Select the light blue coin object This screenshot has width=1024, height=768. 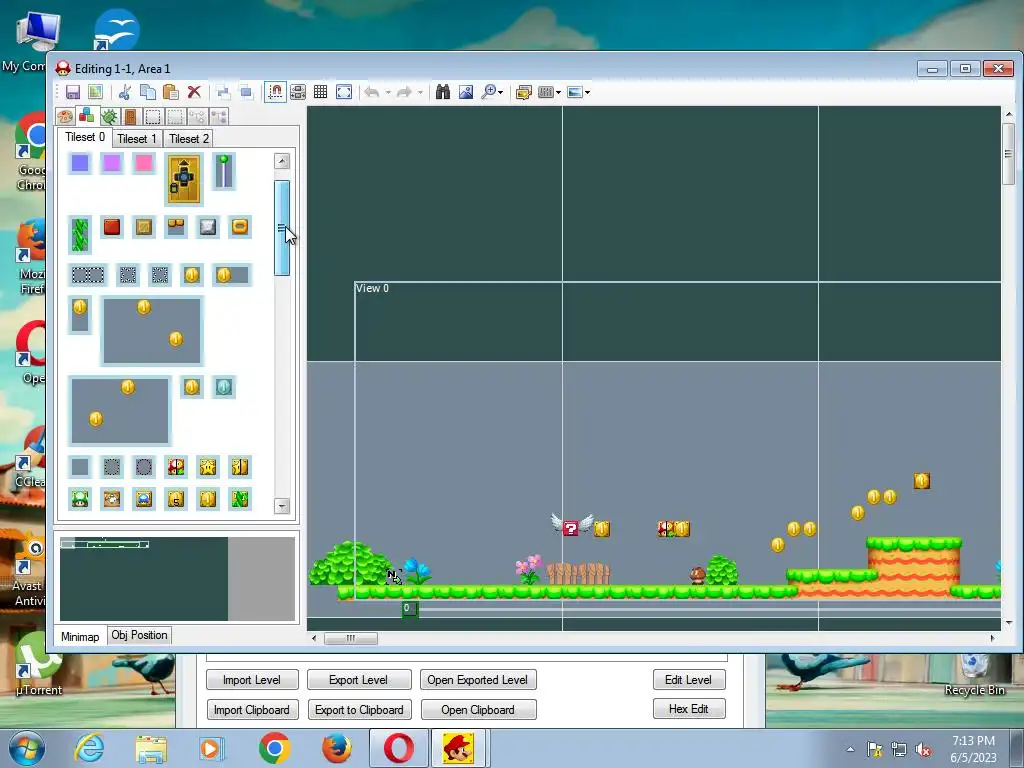point(224,387)
